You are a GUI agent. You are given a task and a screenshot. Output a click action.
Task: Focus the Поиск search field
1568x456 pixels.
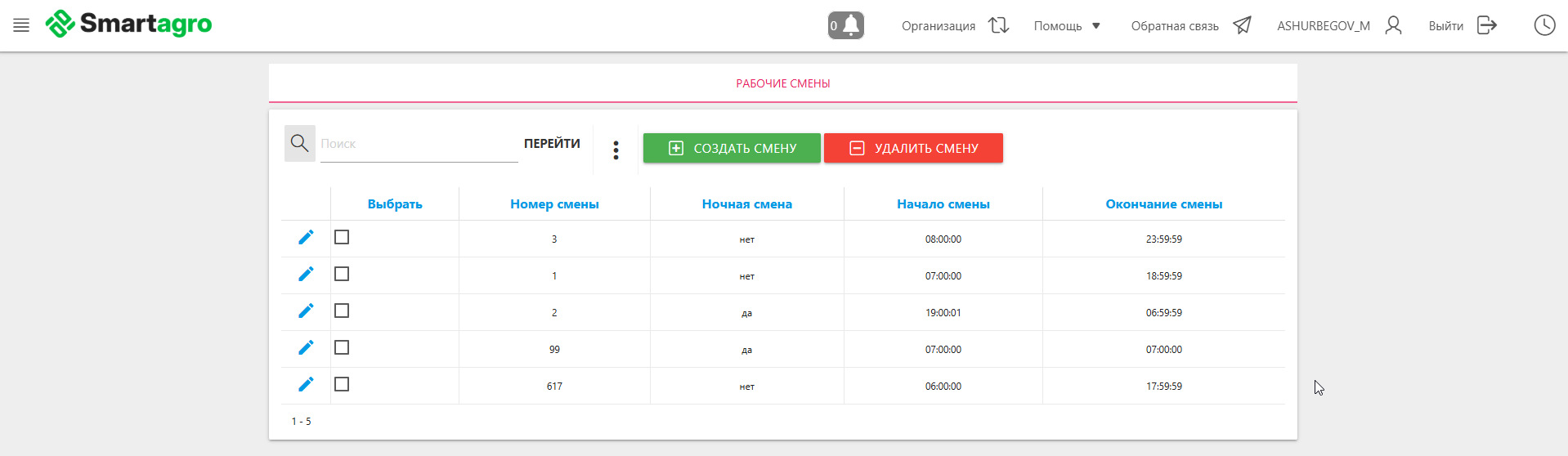coord(419,144)
